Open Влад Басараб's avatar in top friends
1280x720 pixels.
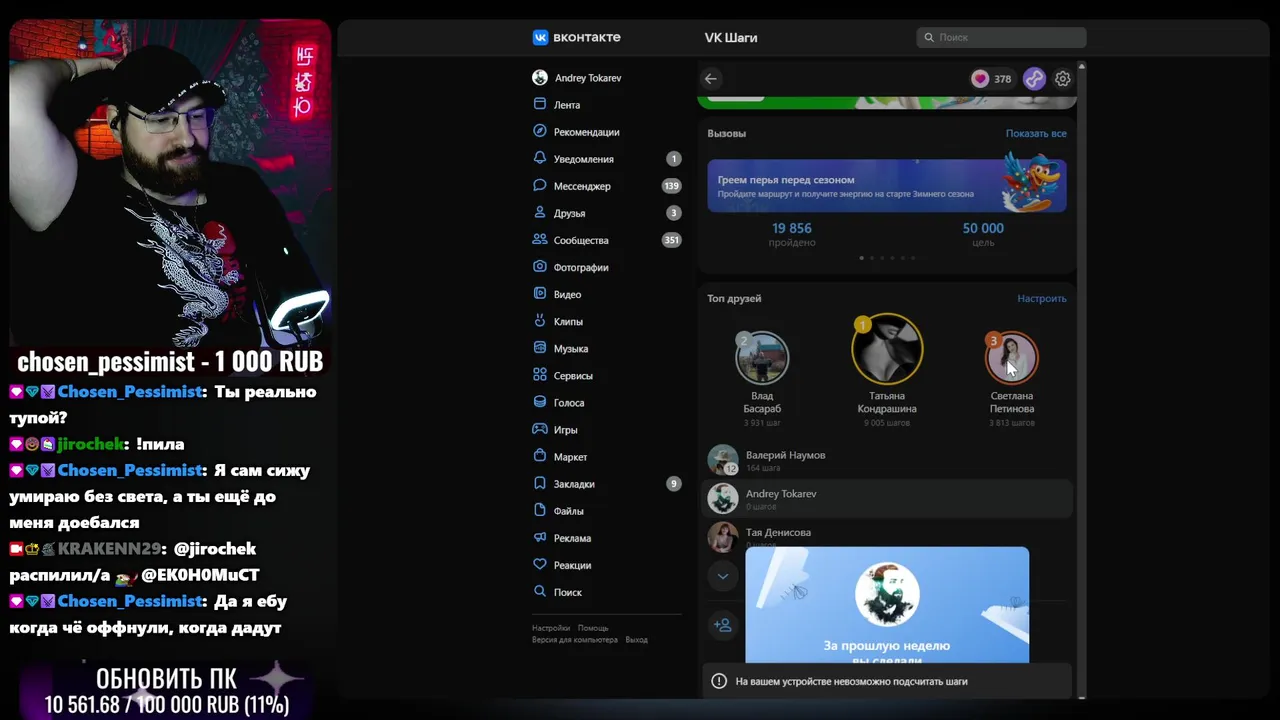(762, 358)
